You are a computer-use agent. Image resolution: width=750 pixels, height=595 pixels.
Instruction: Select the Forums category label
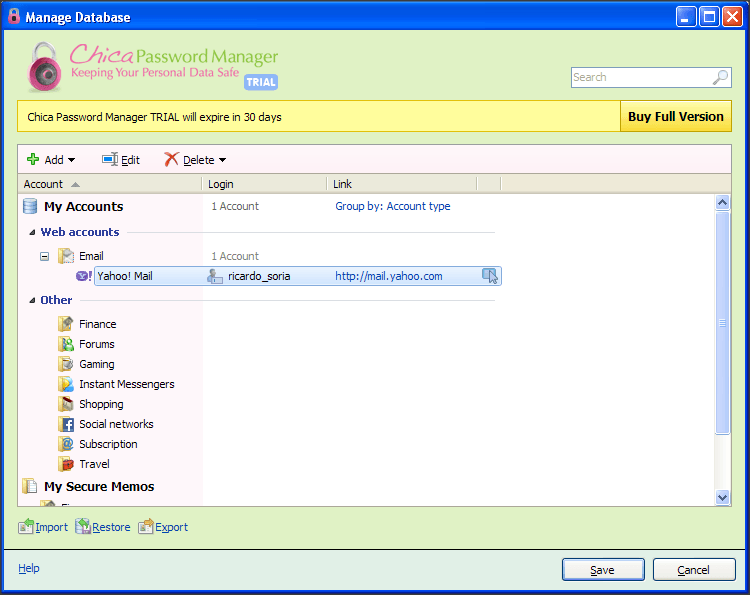(x=97, y=344)
